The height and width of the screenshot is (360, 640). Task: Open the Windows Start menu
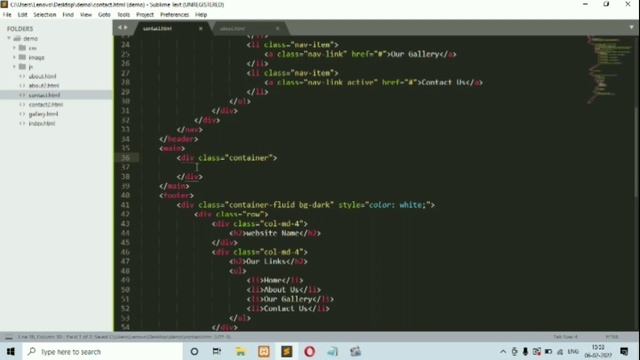pos(11,351)
